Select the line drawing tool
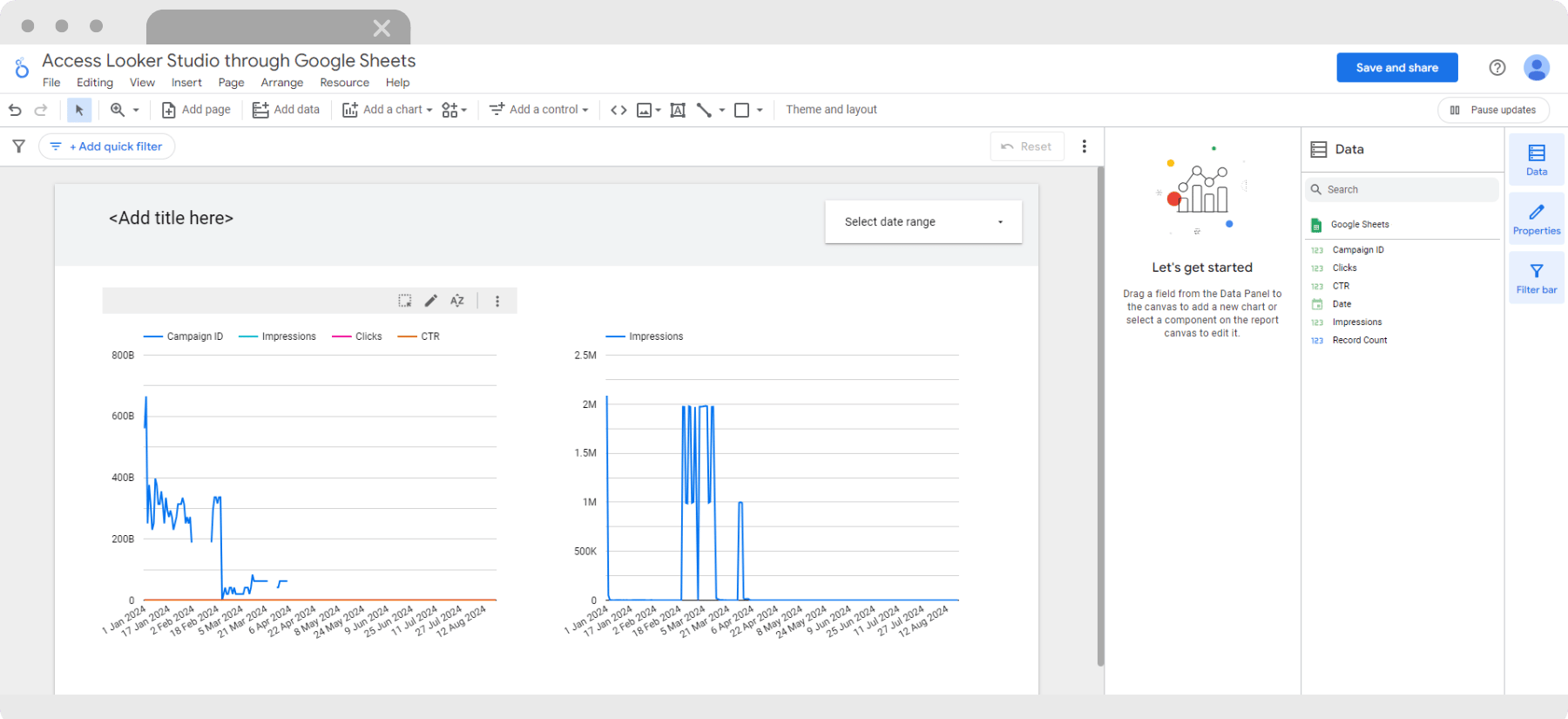Image resolution: width=1568 pixels, height=719 pixels. tap(705, 110)
